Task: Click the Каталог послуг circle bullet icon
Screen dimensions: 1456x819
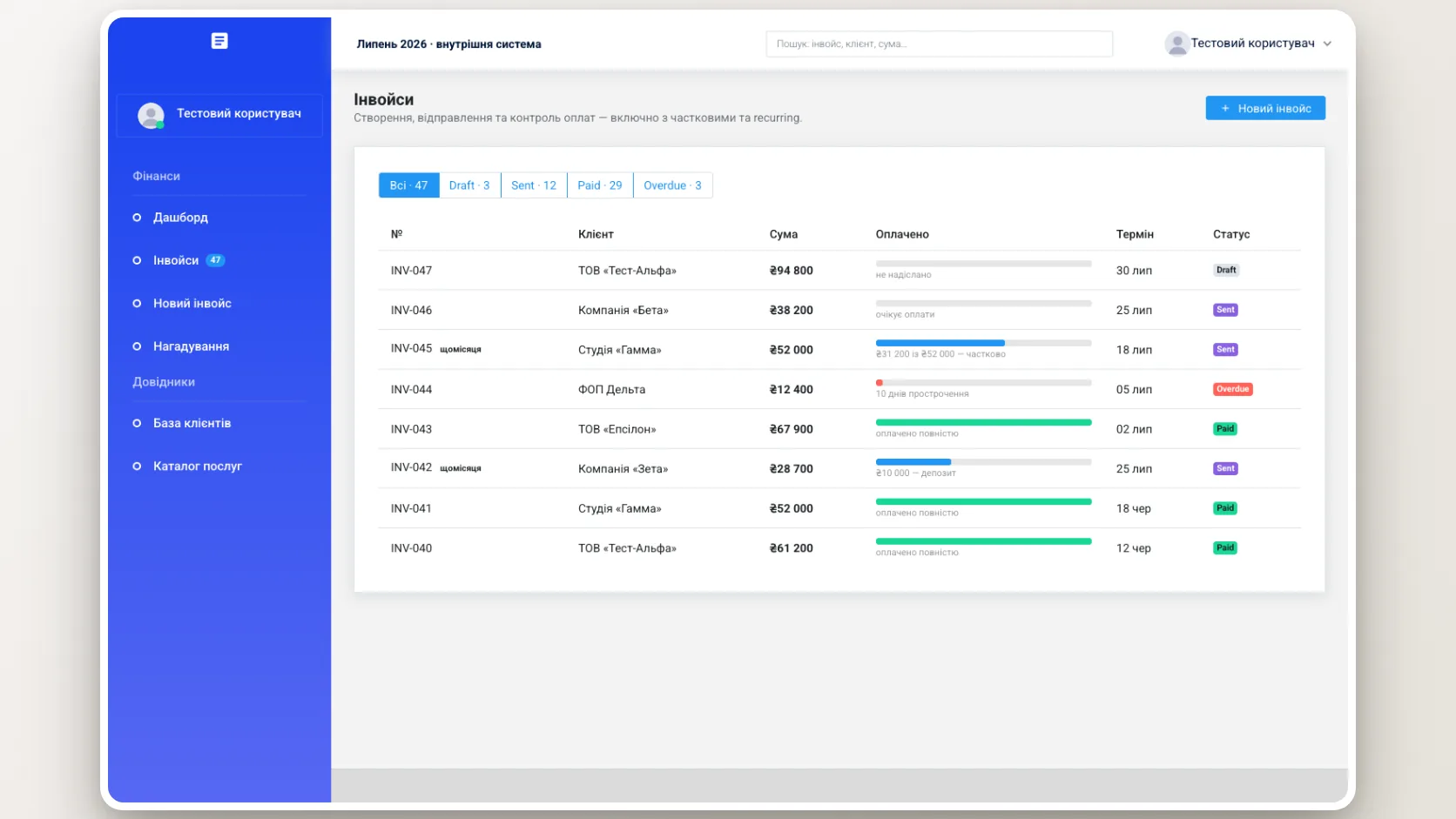Action: [x=137, y=467]
